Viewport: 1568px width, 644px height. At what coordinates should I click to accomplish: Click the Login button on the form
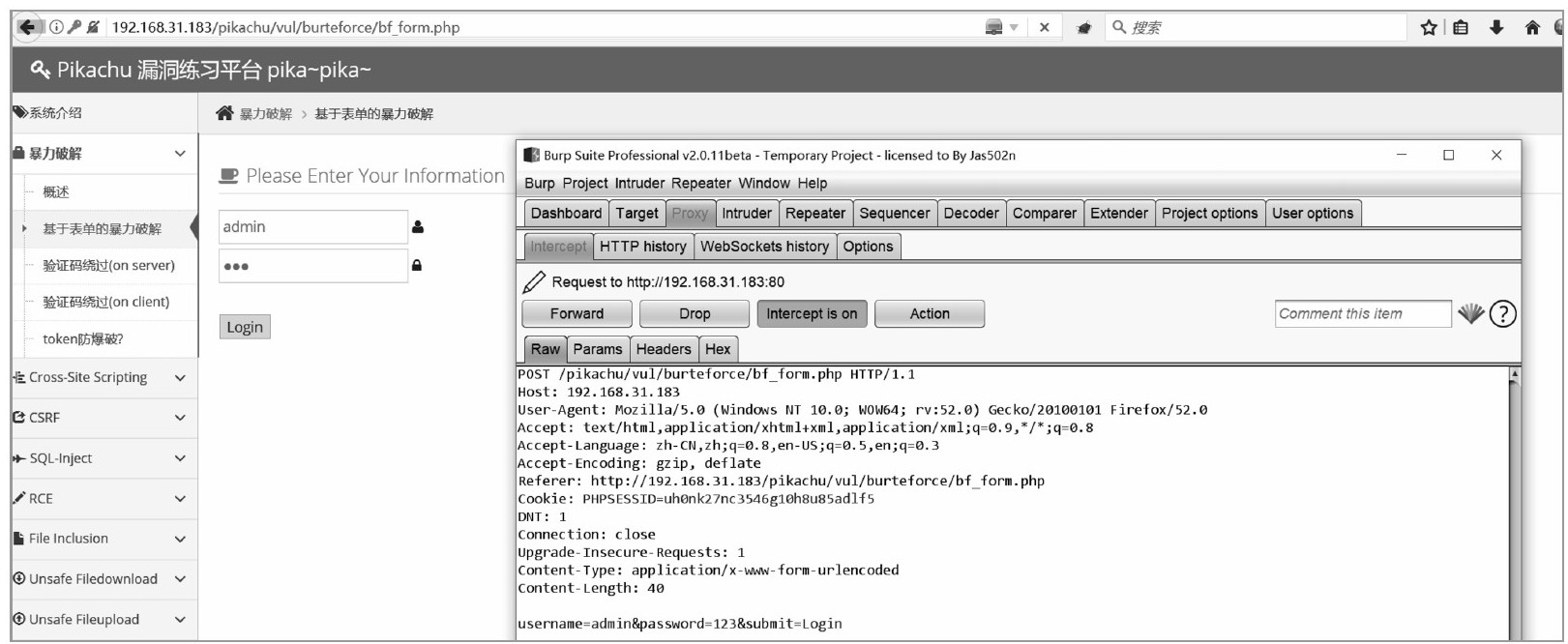245,327
